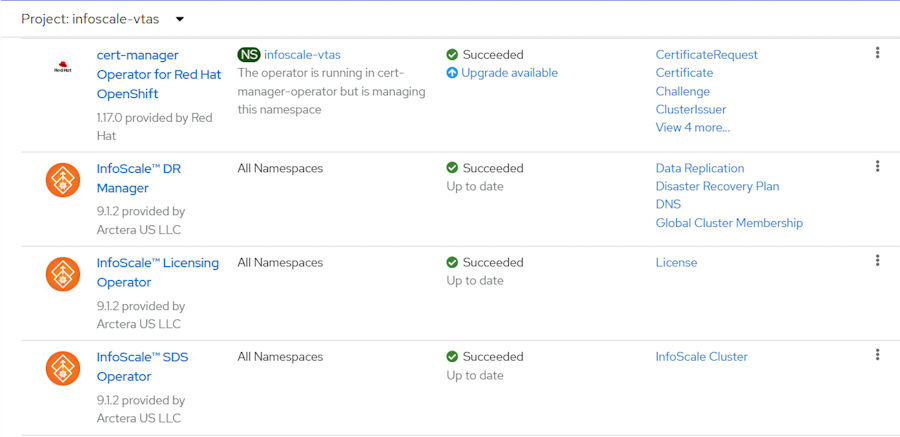Click the NS namespace badge icon
This screenshot has height=437, width=900.
pos(249,55)
